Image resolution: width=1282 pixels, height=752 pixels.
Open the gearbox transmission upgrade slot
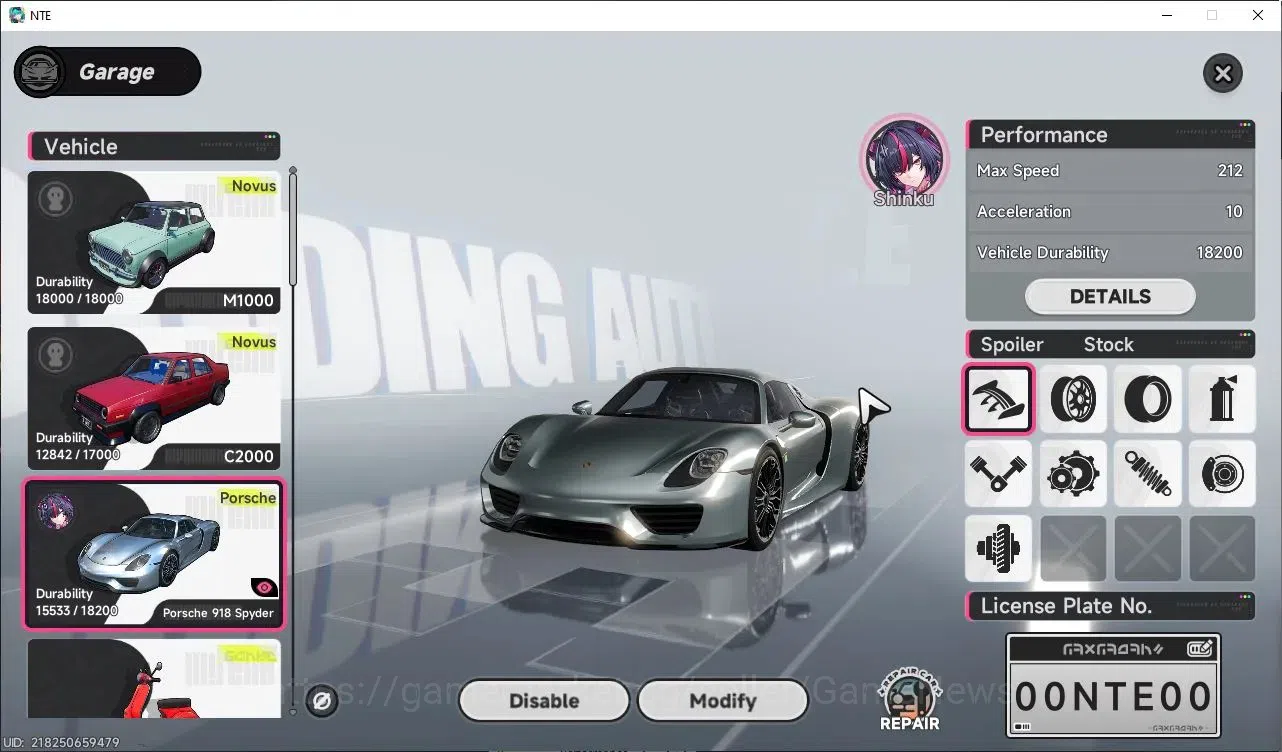tap(1073, 473)
